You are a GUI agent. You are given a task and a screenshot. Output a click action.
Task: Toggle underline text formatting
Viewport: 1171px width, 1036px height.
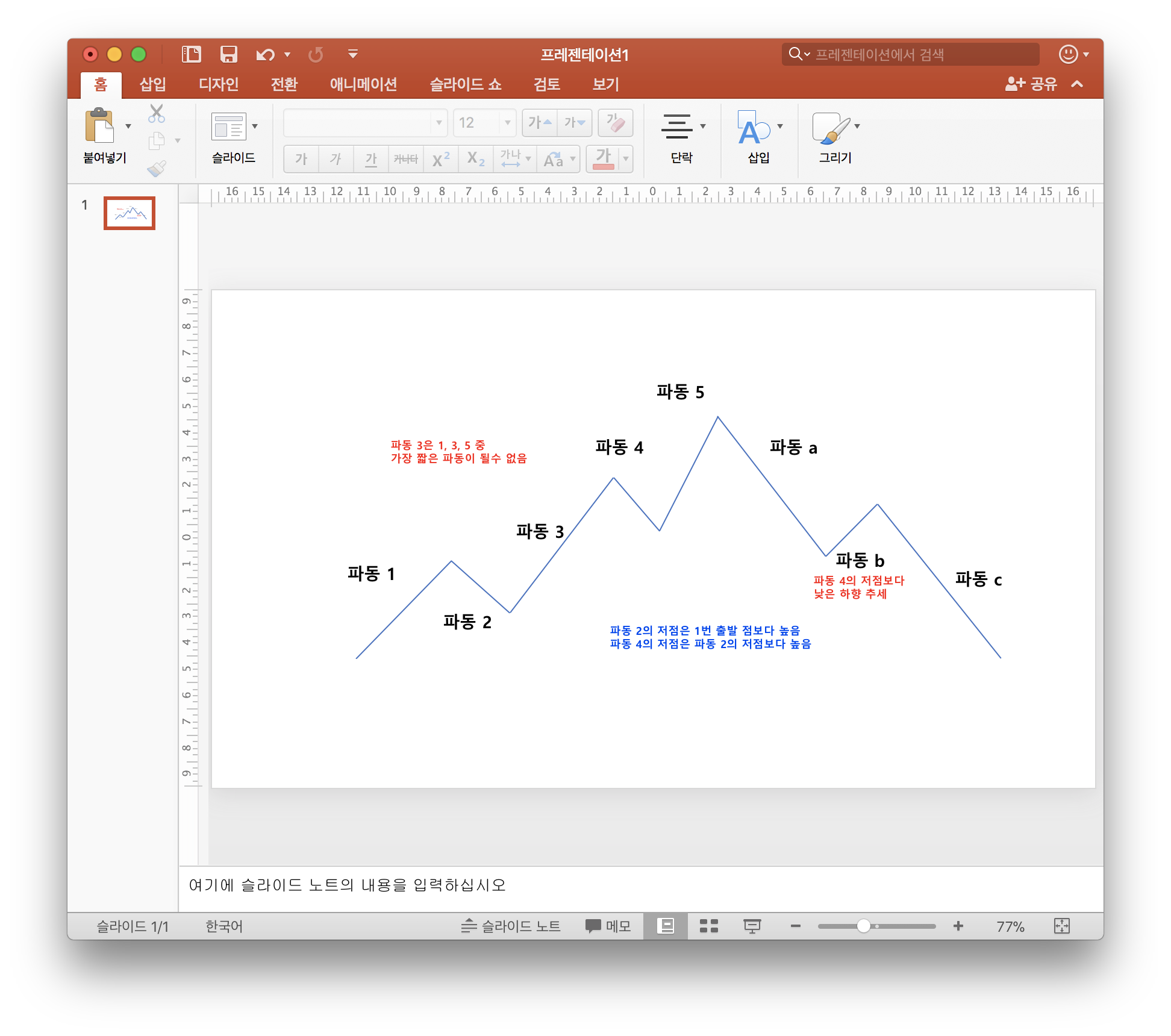pos(371,159)
